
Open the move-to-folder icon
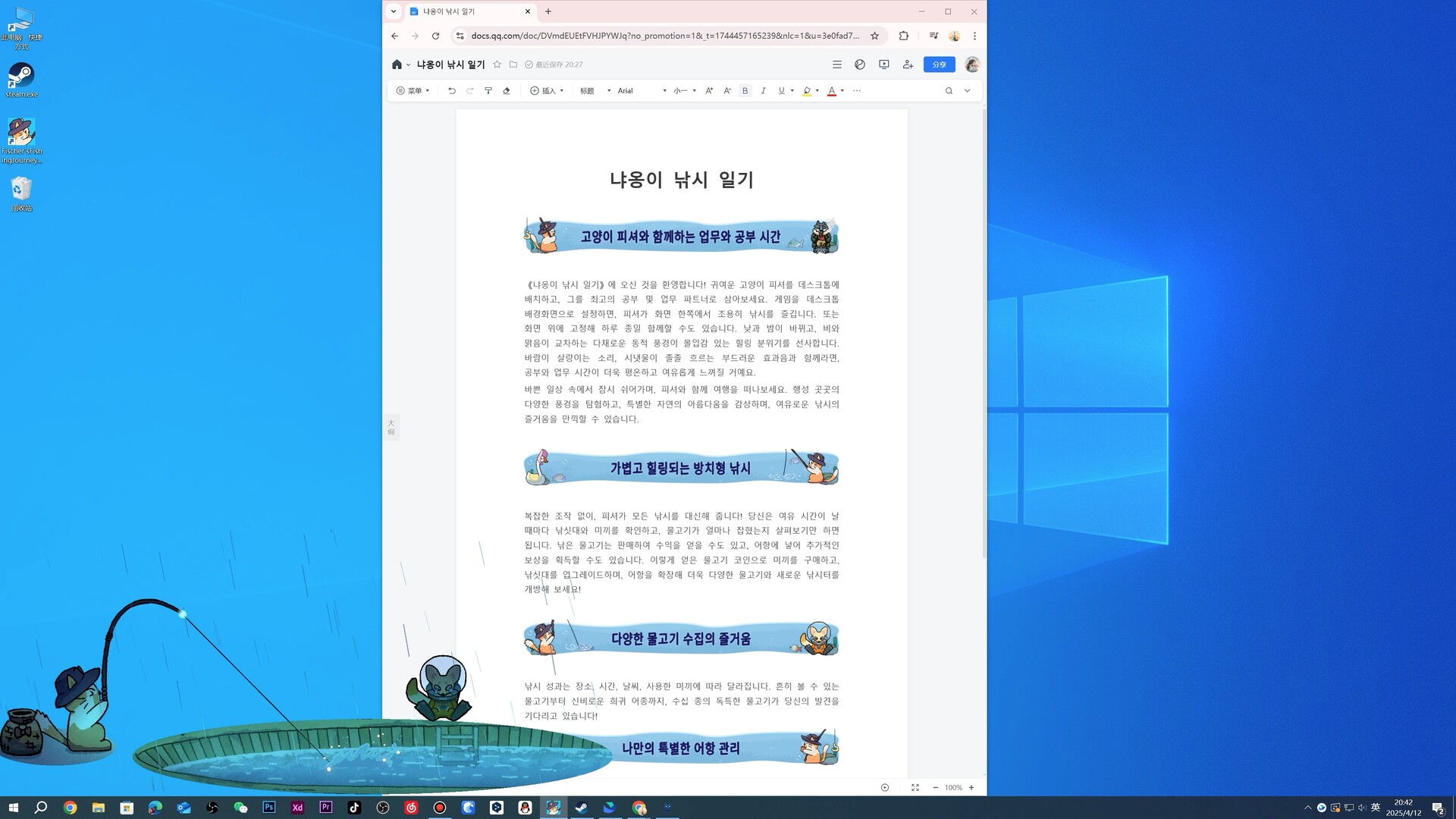click(513, 64)
